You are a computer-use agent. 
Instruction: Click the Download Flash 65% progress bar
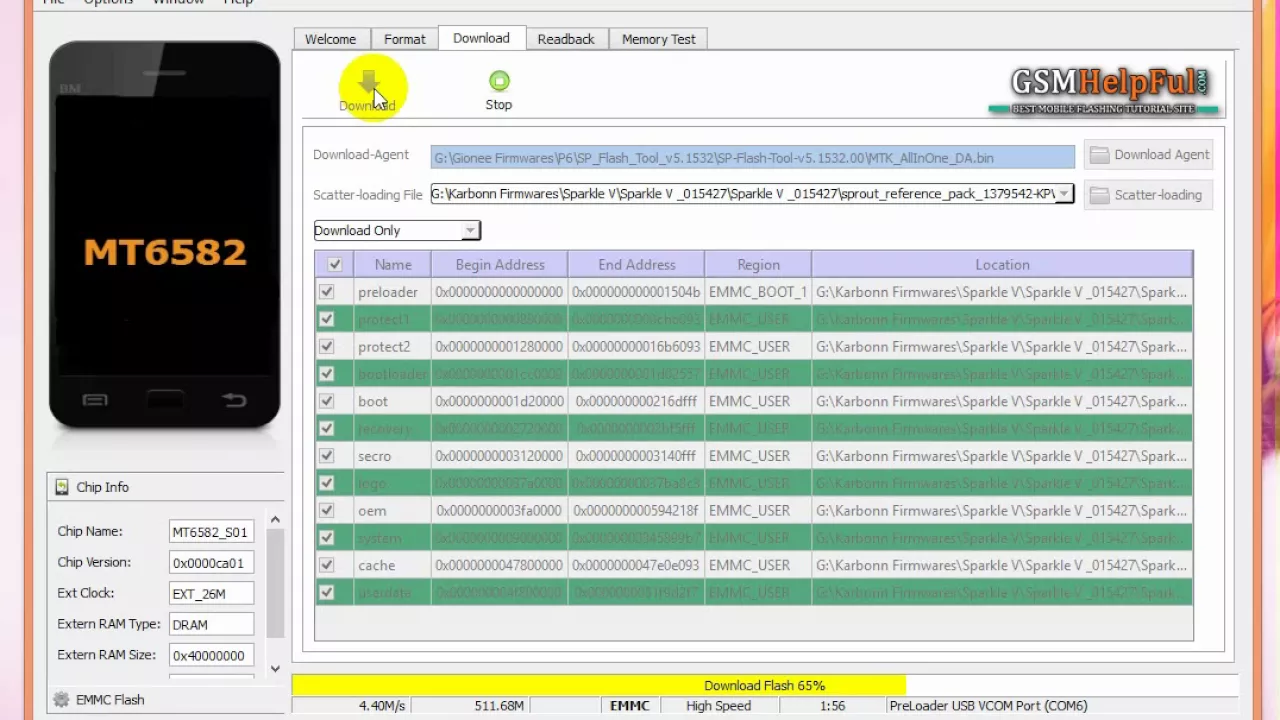tap(765, 685)
